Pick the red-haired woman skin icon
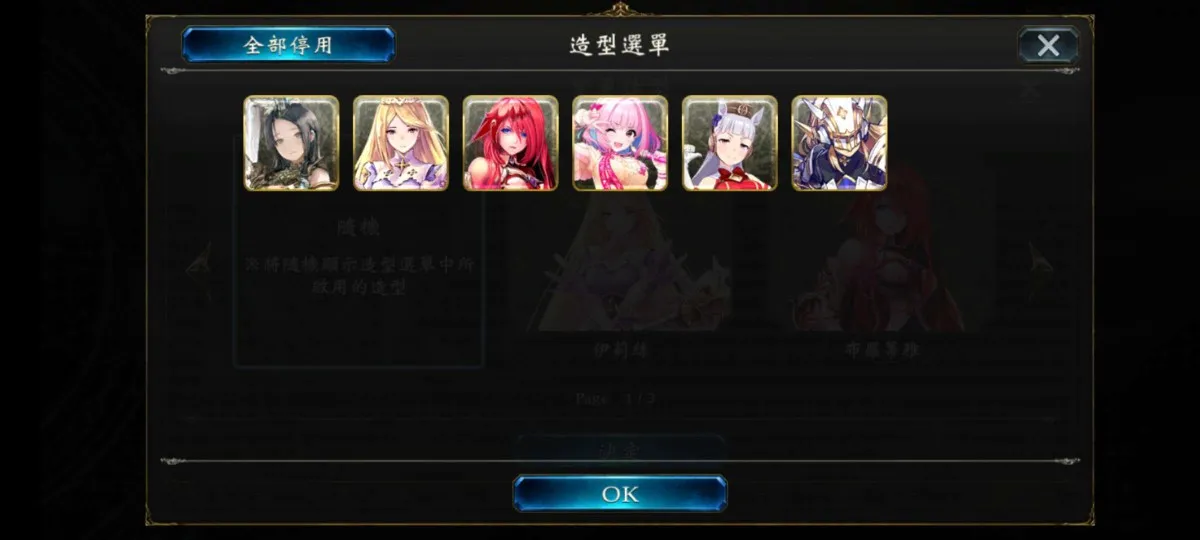Viewport: 1200px width, 540px height. point(510,143)
